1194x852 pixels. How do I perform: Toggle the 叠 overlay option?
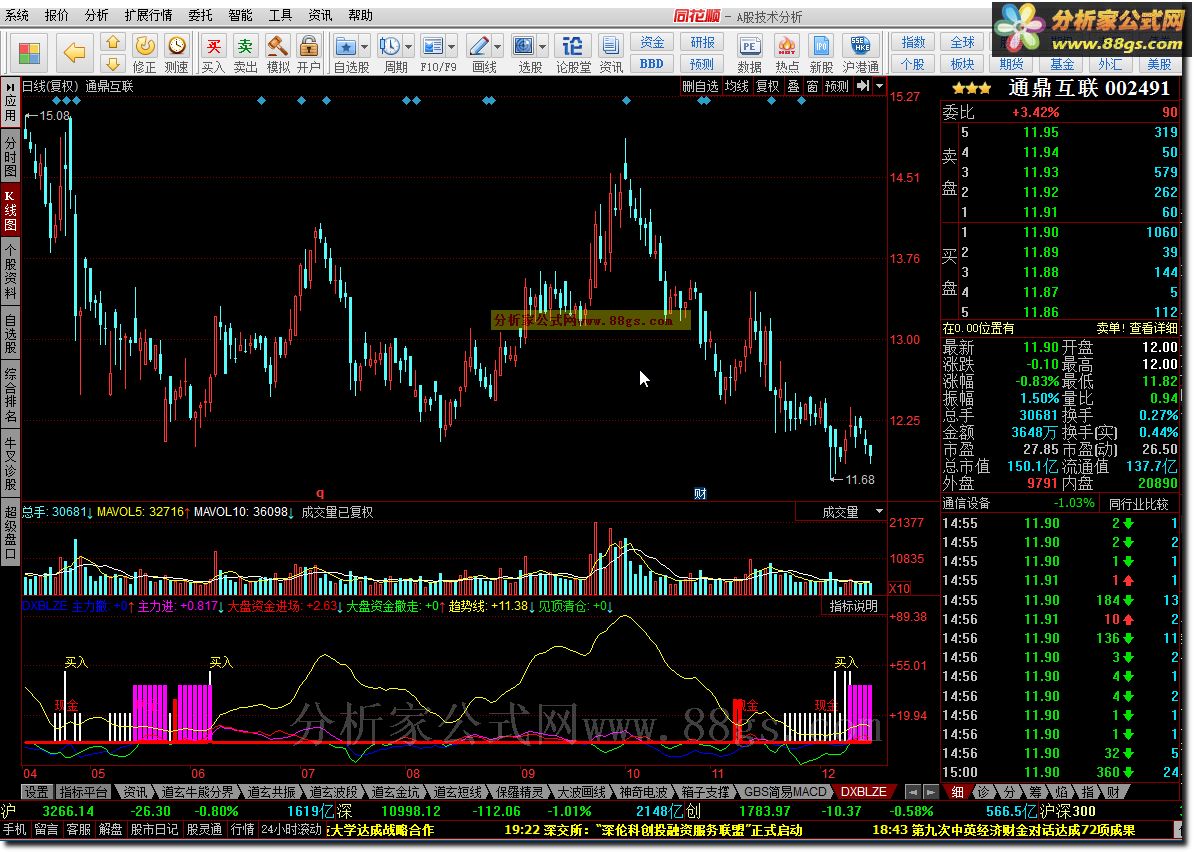pyautogui.click(x=793, y=86)
